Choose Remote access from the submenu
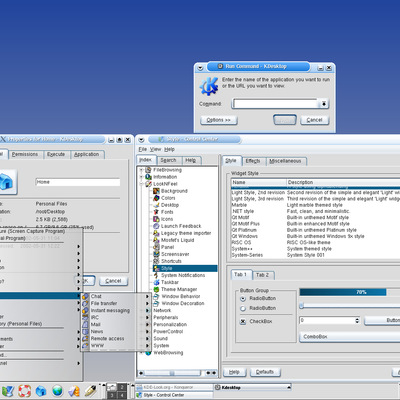Screen dimensions: 400x400 pos(116,338)
